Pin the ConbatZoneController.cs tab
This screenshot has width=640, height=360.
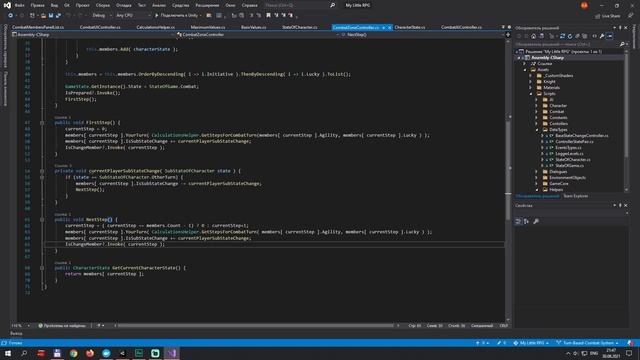(x=384, y=27)
